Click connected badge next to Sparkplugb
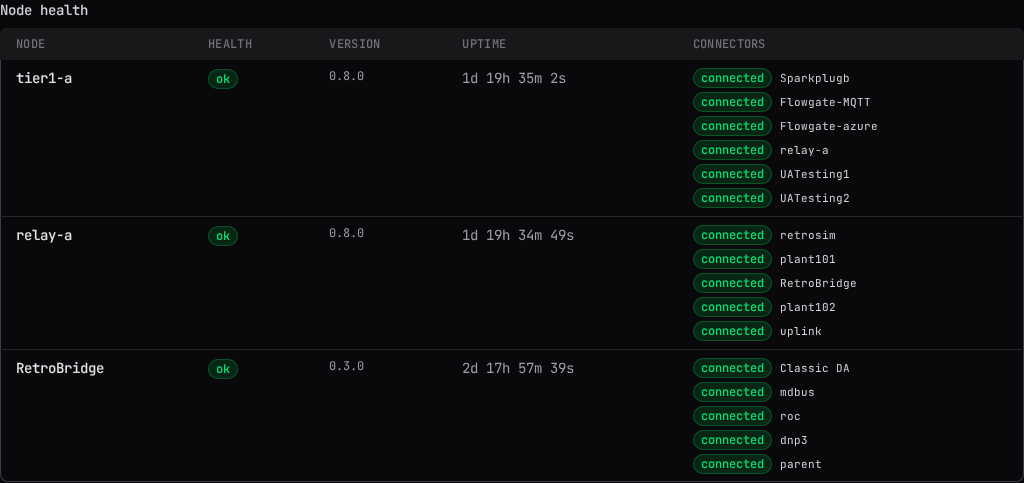 732,78
